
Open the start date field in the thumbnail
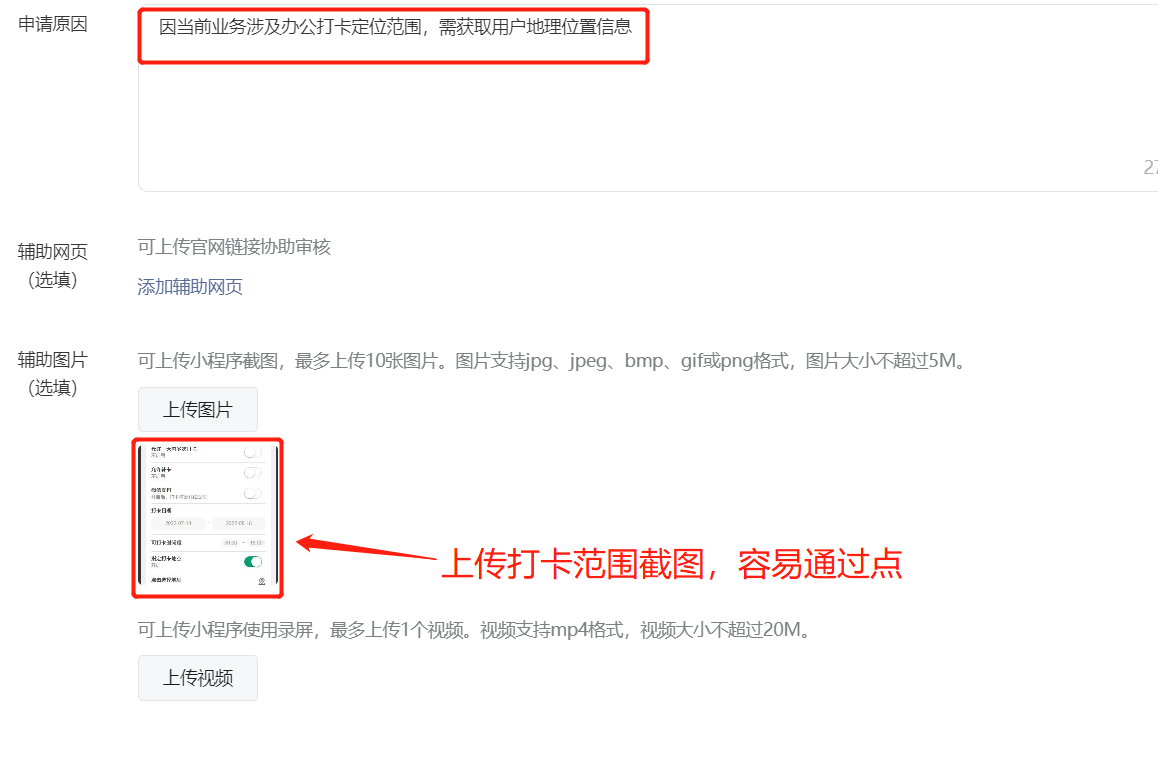point(178,523)
